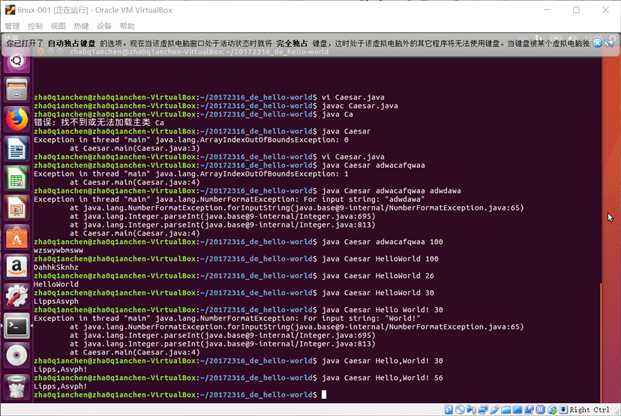Click the output line wzswywbmsww
Screen dimensions: 621x416
(58, 250)
